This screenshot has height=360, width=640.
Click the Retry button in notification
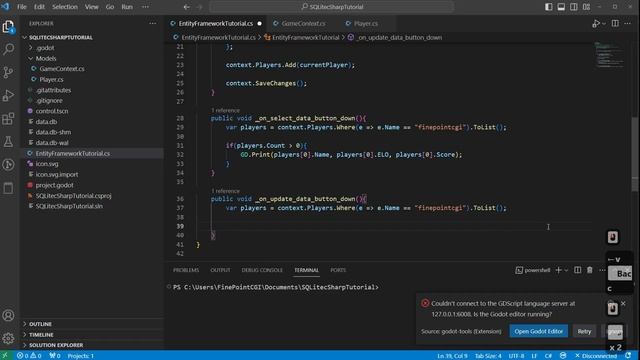coord(584,331)
